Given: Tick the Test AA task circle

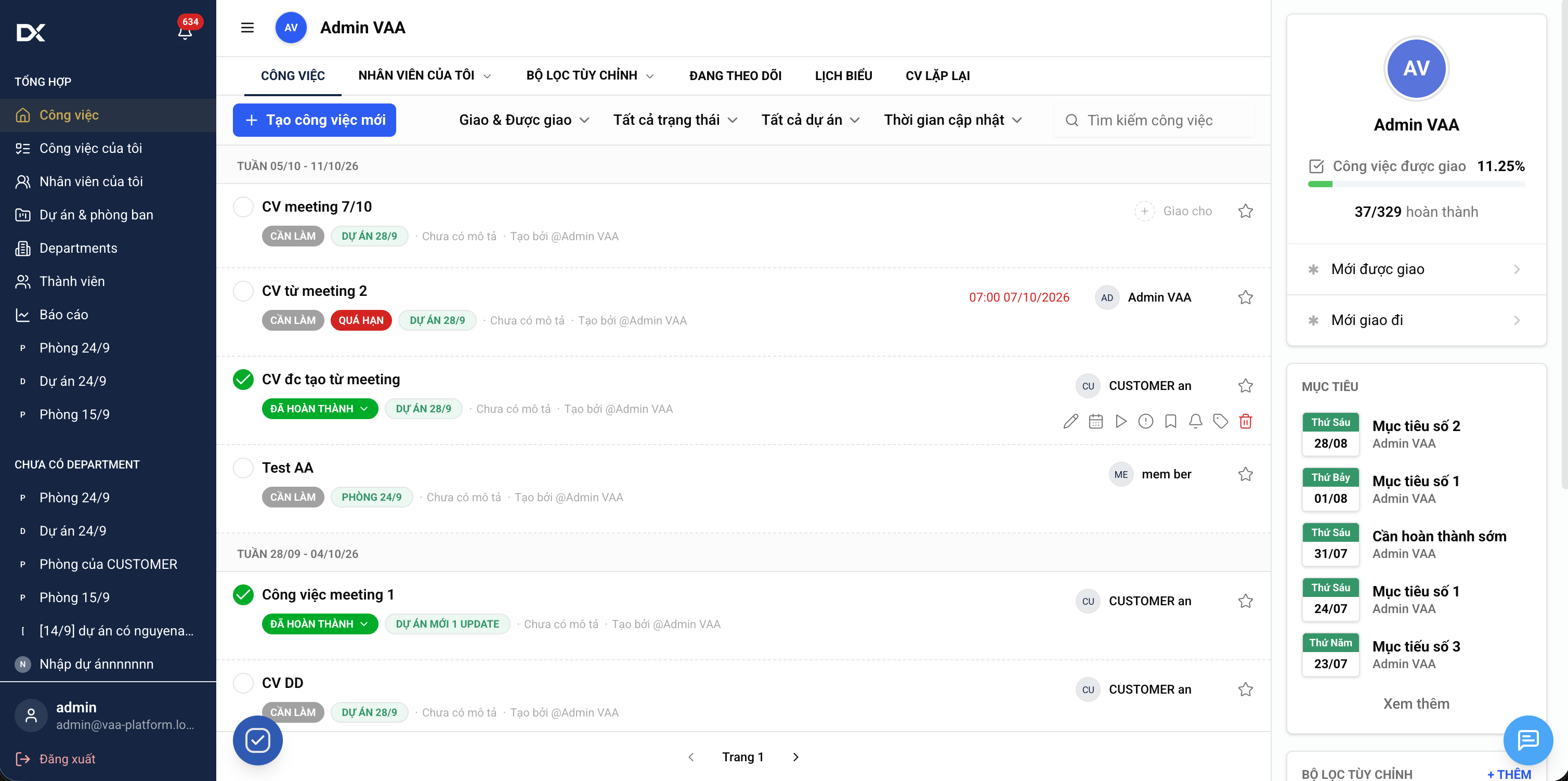Looking at the screenshot, I should pyautogui.click(x=243, y=467).
